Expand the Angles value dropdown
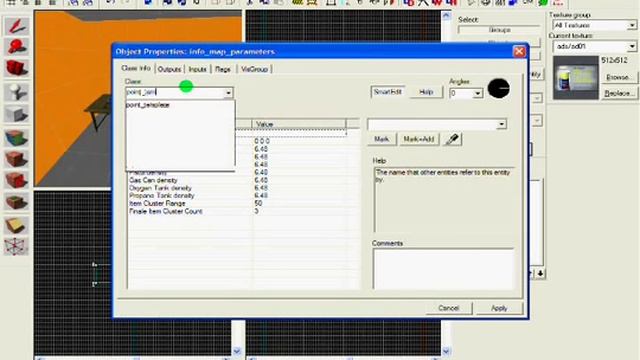This screenshot has height=360, width=640. [x=478, y=94]
